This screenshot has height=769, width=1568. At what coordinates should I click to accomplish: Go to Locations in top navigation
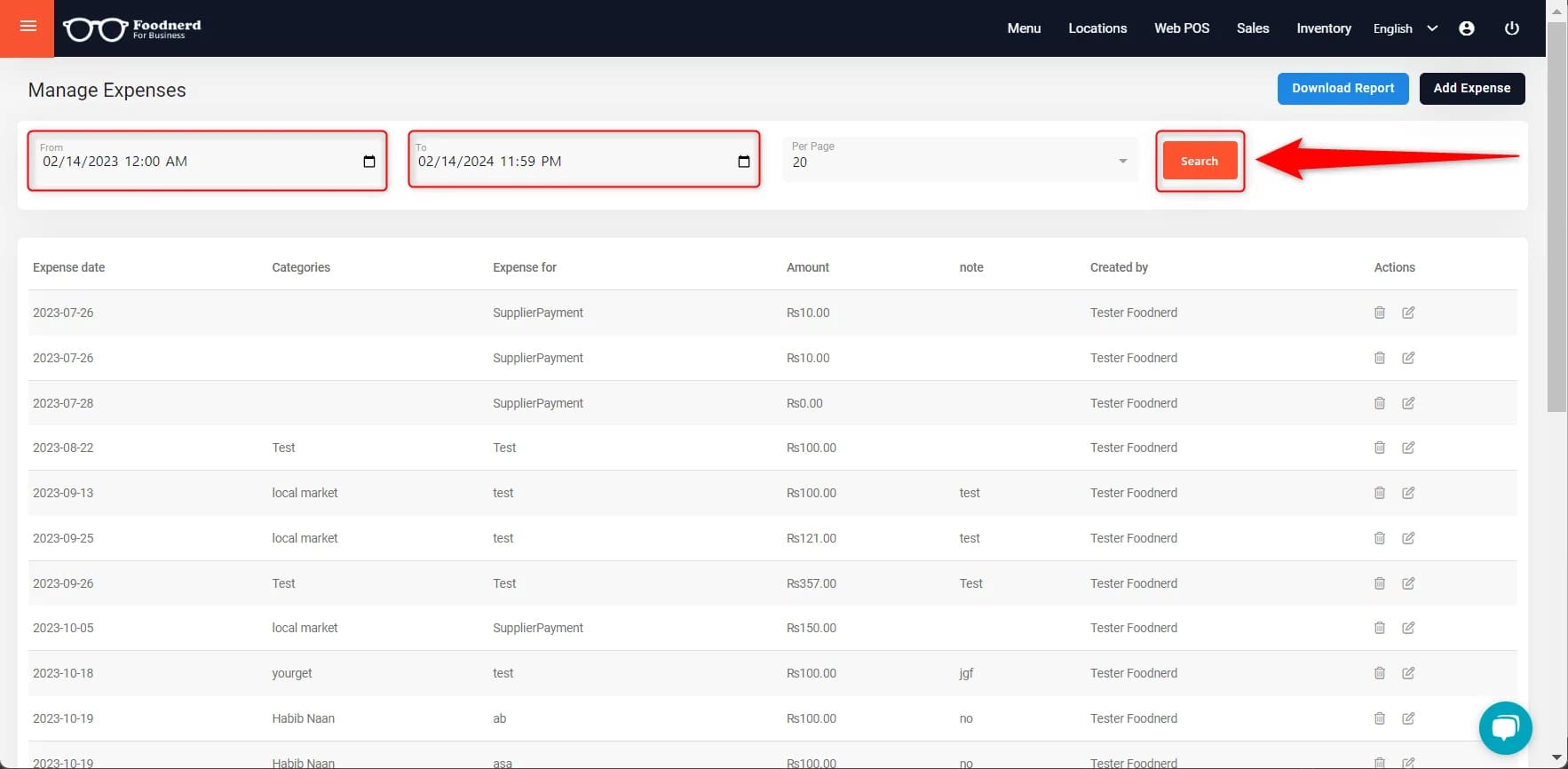(x=1097, y=28)
